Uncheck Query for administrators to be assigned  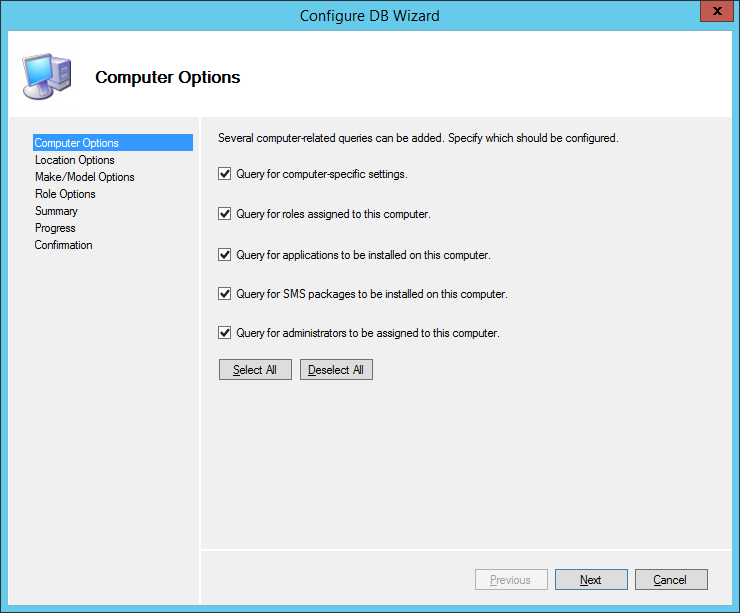225,333
